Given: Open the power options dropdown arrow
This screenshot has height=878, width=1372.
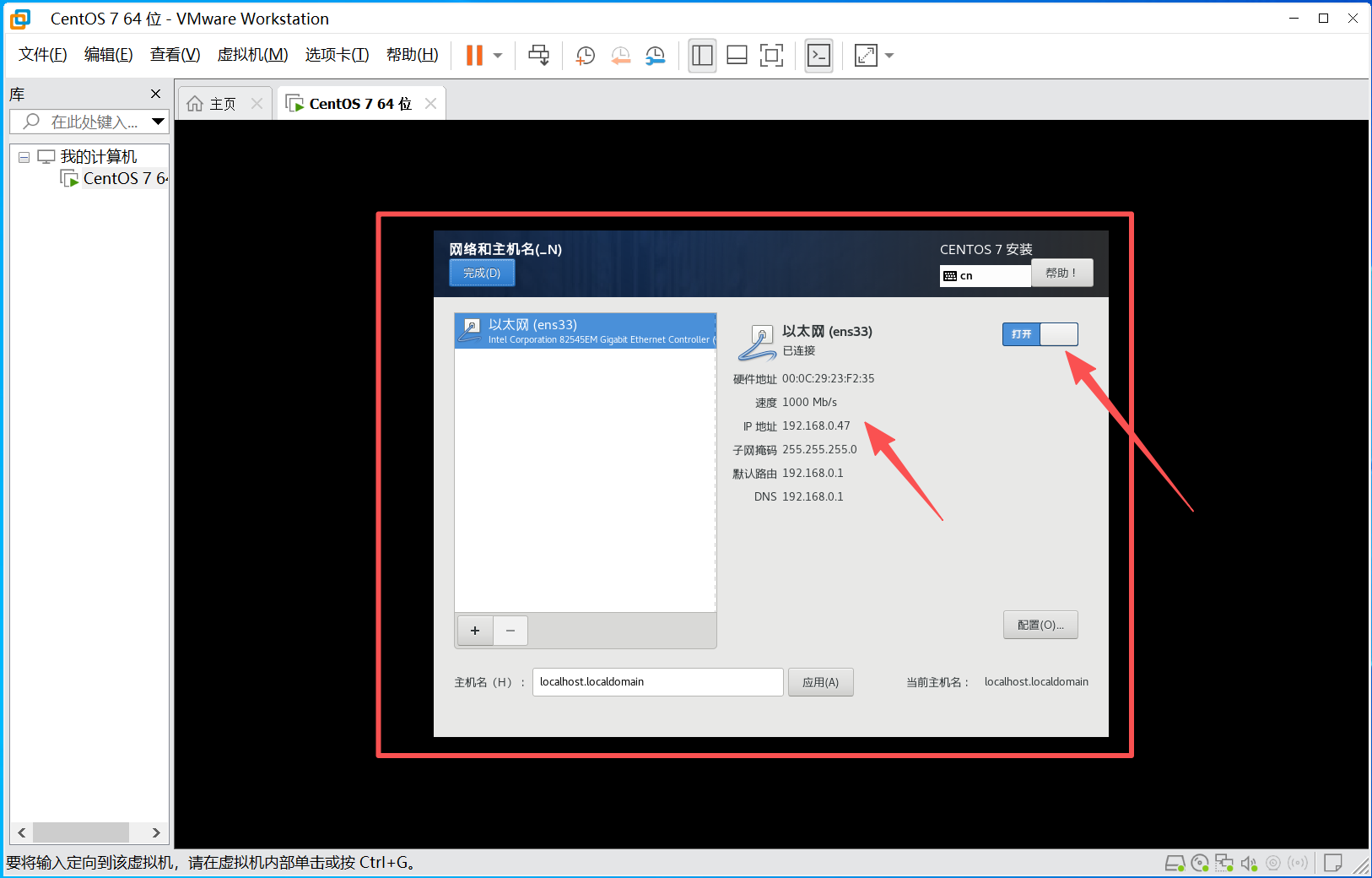Looking at the screenshot, I should 498,56.
